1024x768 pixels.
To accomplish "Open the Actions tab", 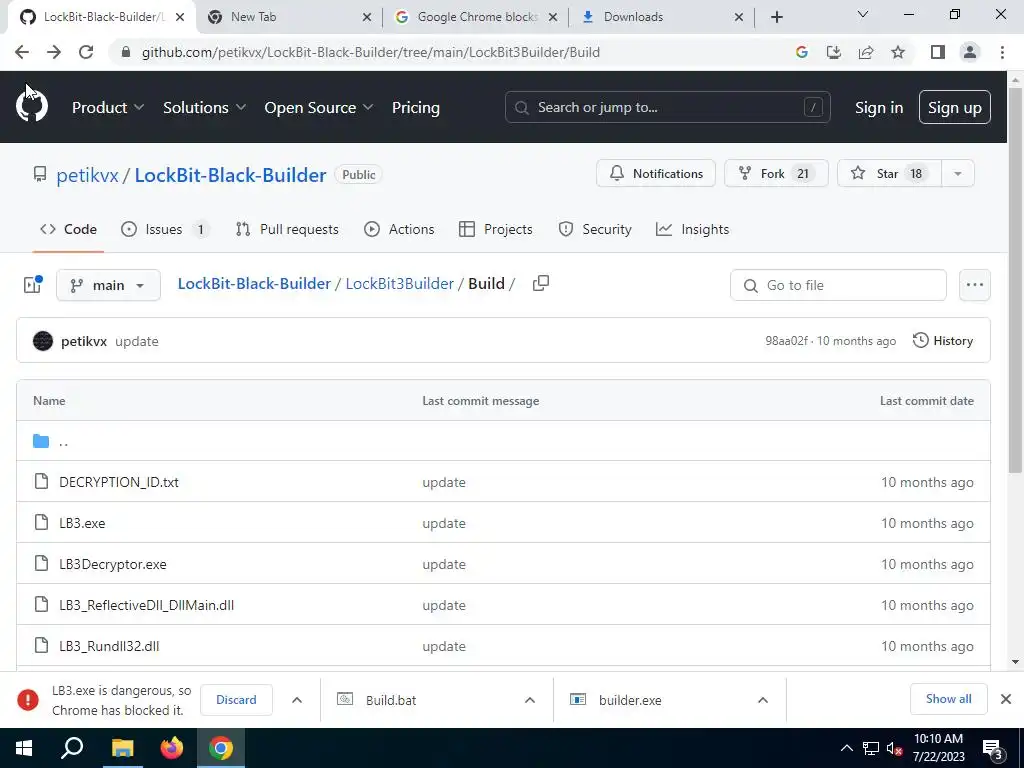I will point(399,229).
